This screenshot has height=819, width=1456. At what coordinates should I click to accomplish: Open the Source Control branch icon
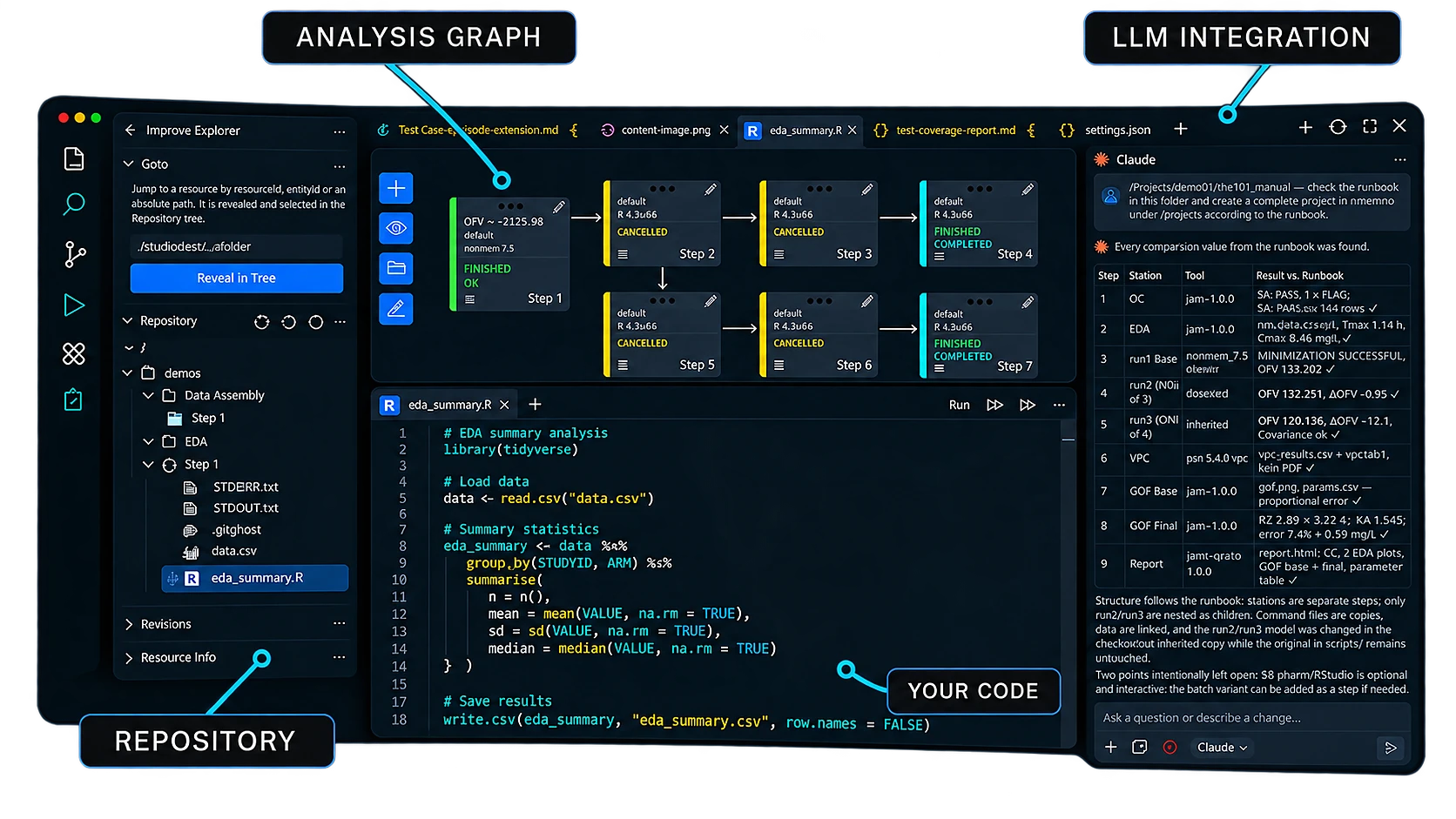tap(75, 254)
